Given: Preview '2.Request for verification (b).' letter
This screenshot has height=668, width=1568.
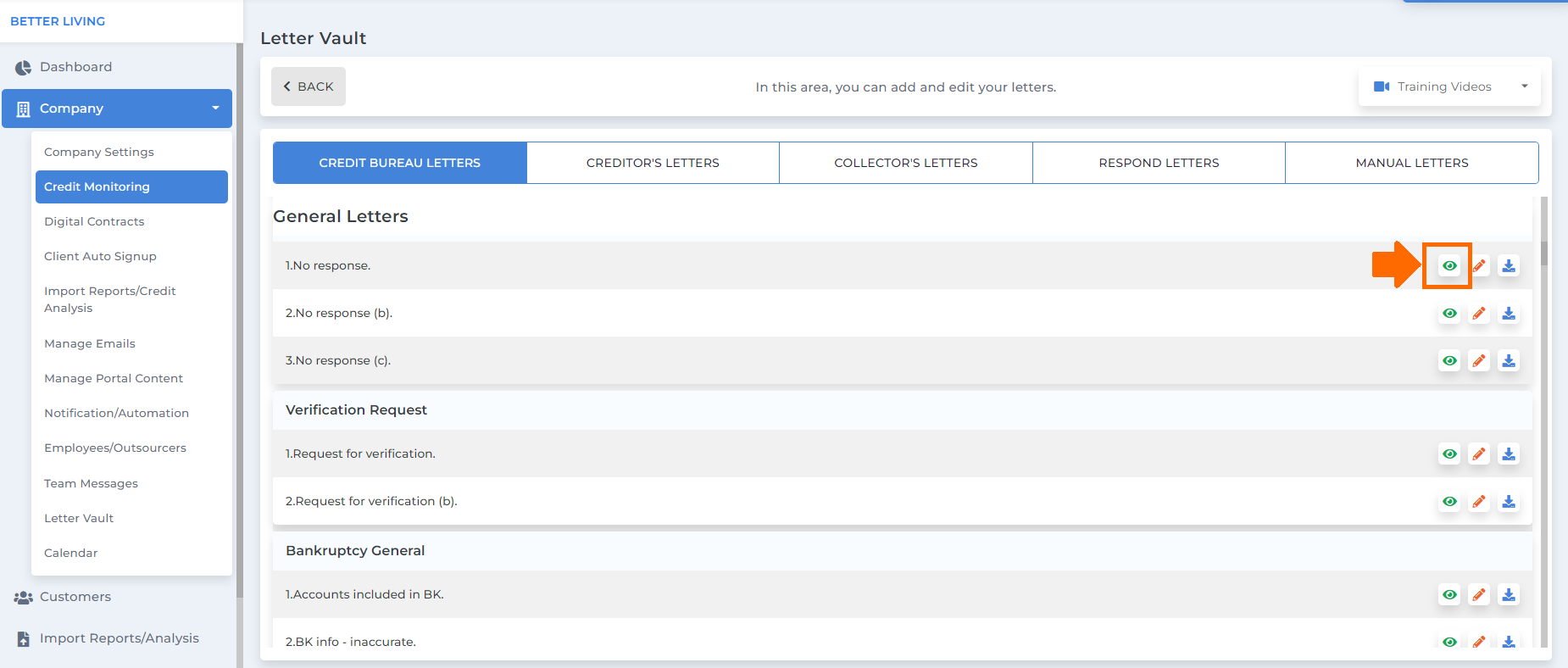Looking at the screenshot, I should pos(1449,501).
